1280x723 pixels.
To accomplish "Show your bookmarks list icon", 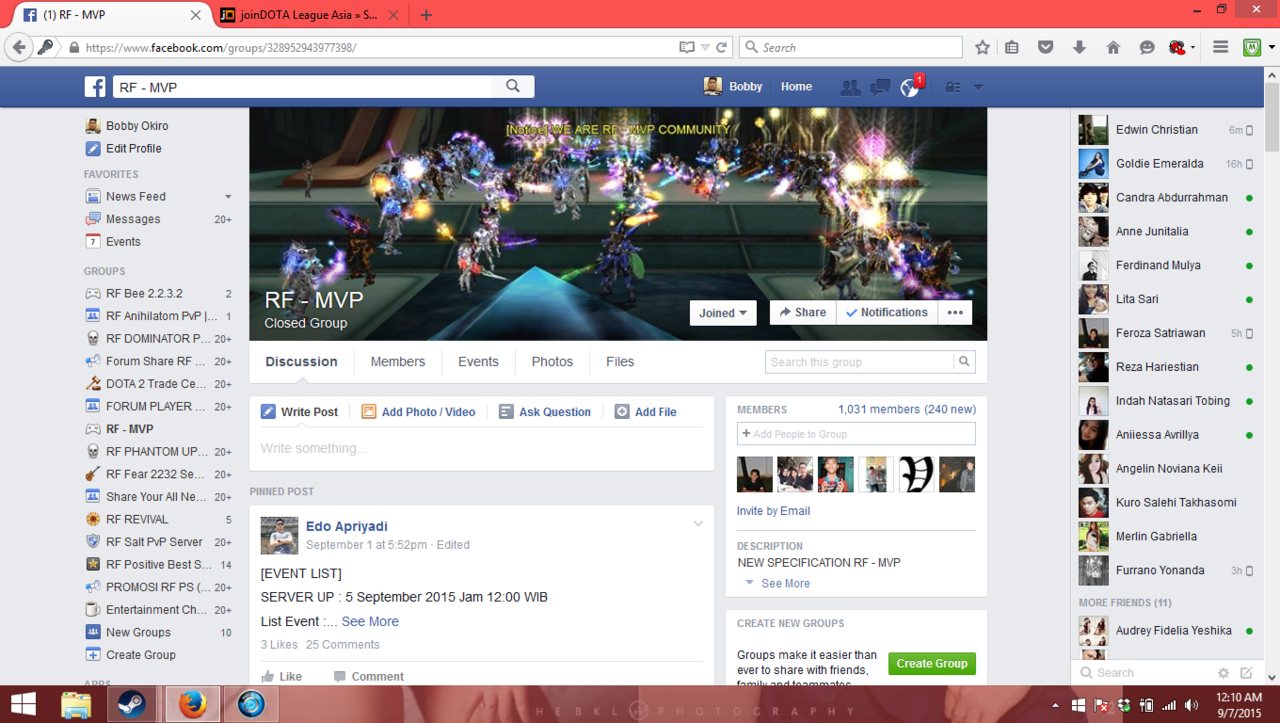I will 1012,47.
